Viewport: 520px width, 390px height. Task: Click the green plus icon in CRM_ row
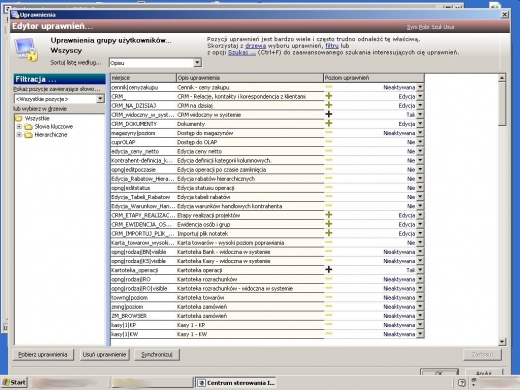[x=329, y=96]
